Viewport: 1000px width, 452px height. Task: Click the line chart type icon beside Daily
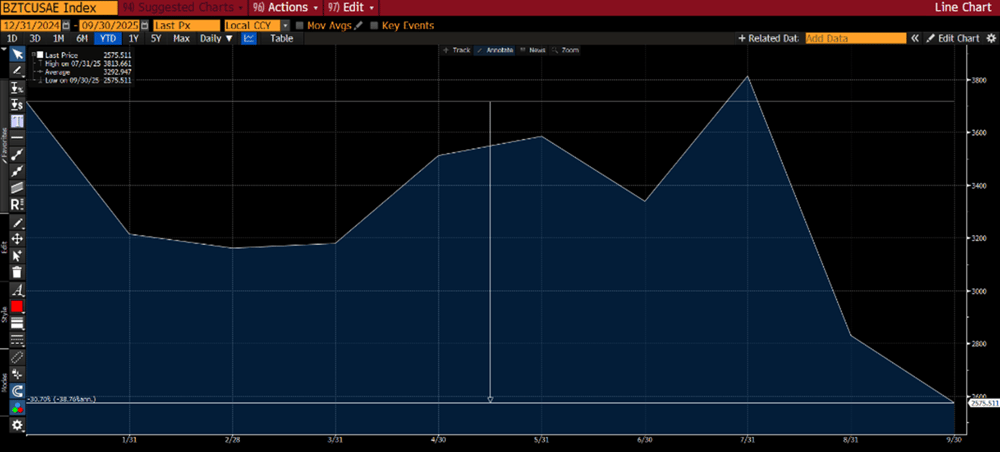pos(249,38)
